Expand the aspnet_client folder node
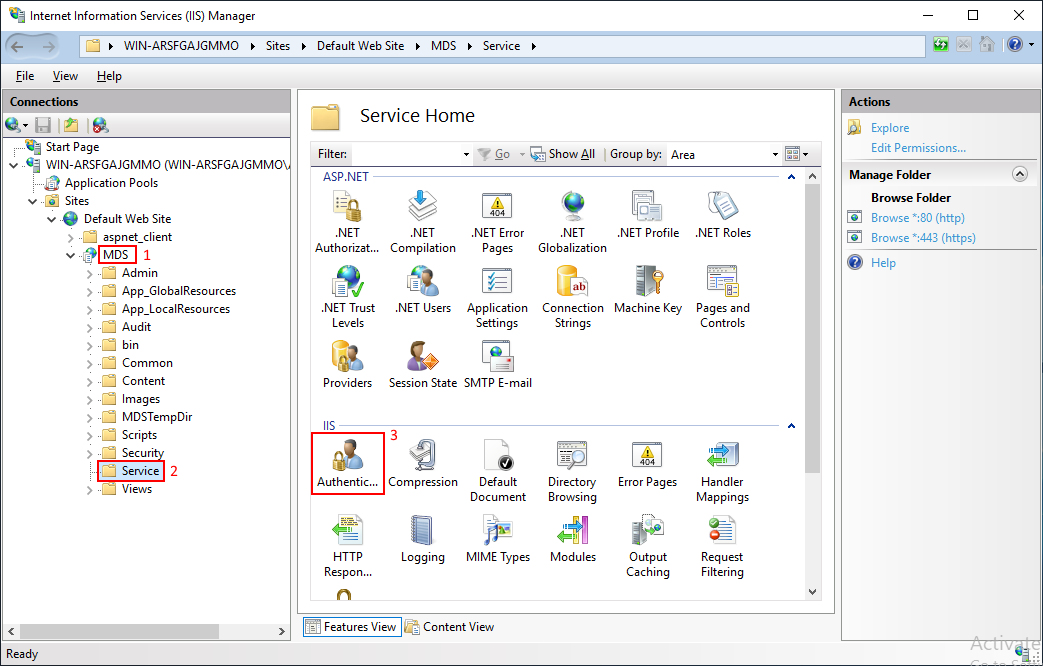Screen dimensions: 1043x666 pyautogui.click(x=71, y=237)
